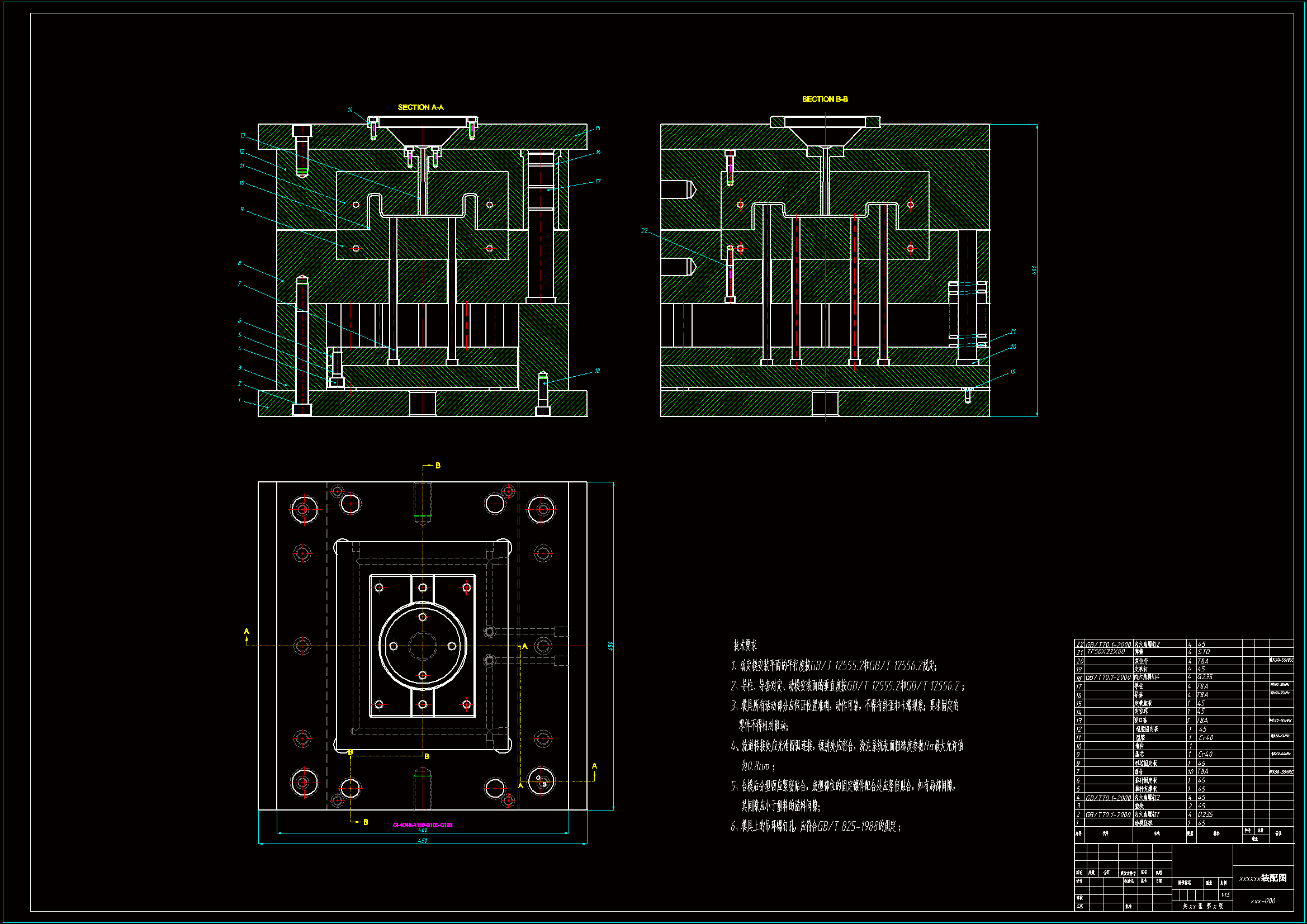1307x924 pixels.
Task: Click the B section marker above plan view
Action: tap(438, 466)
